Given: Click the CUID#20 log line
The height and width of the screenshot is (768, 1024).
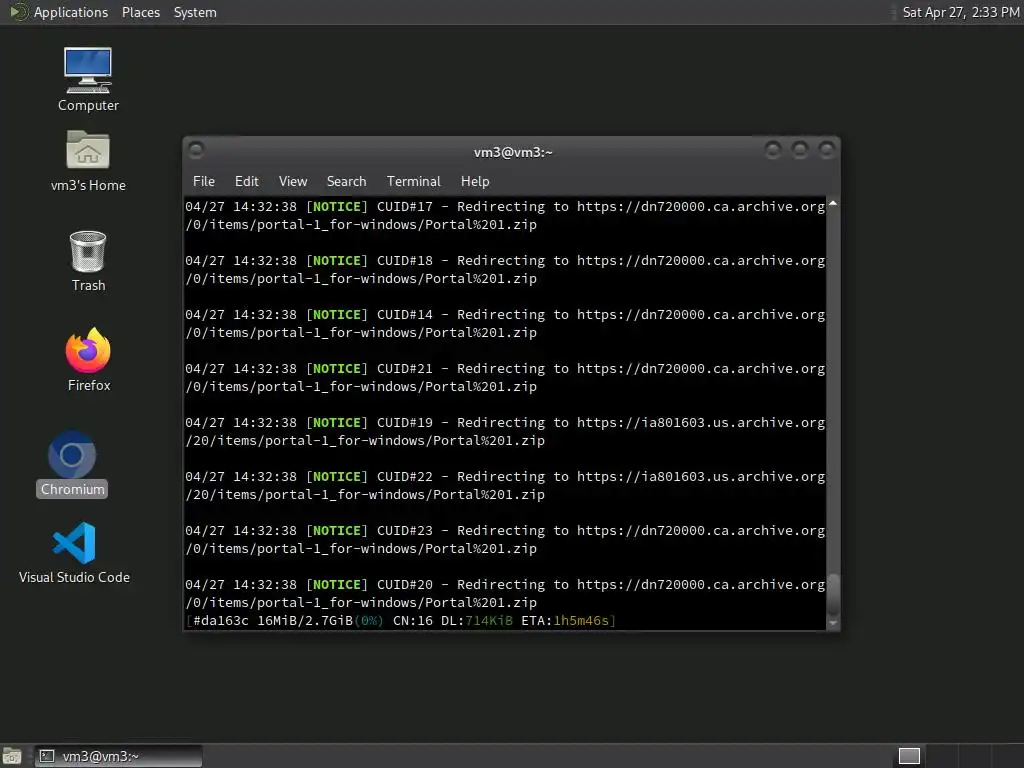Looking at the screenshot, I should click(505, 594).
